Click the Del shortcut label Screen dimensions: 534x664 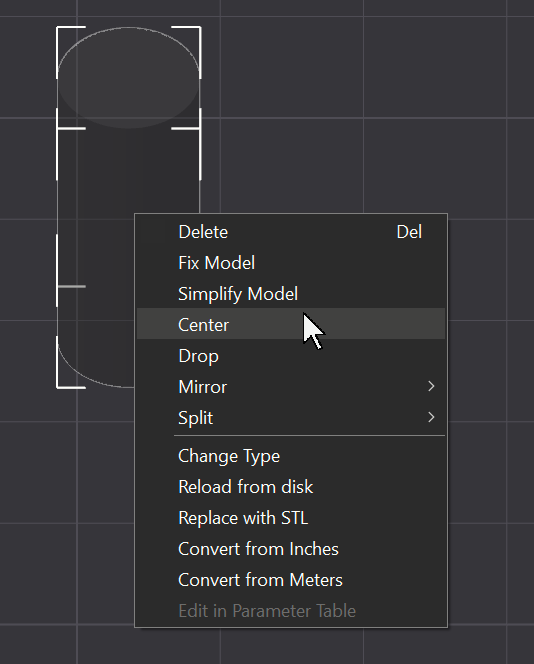coord(409,232)
